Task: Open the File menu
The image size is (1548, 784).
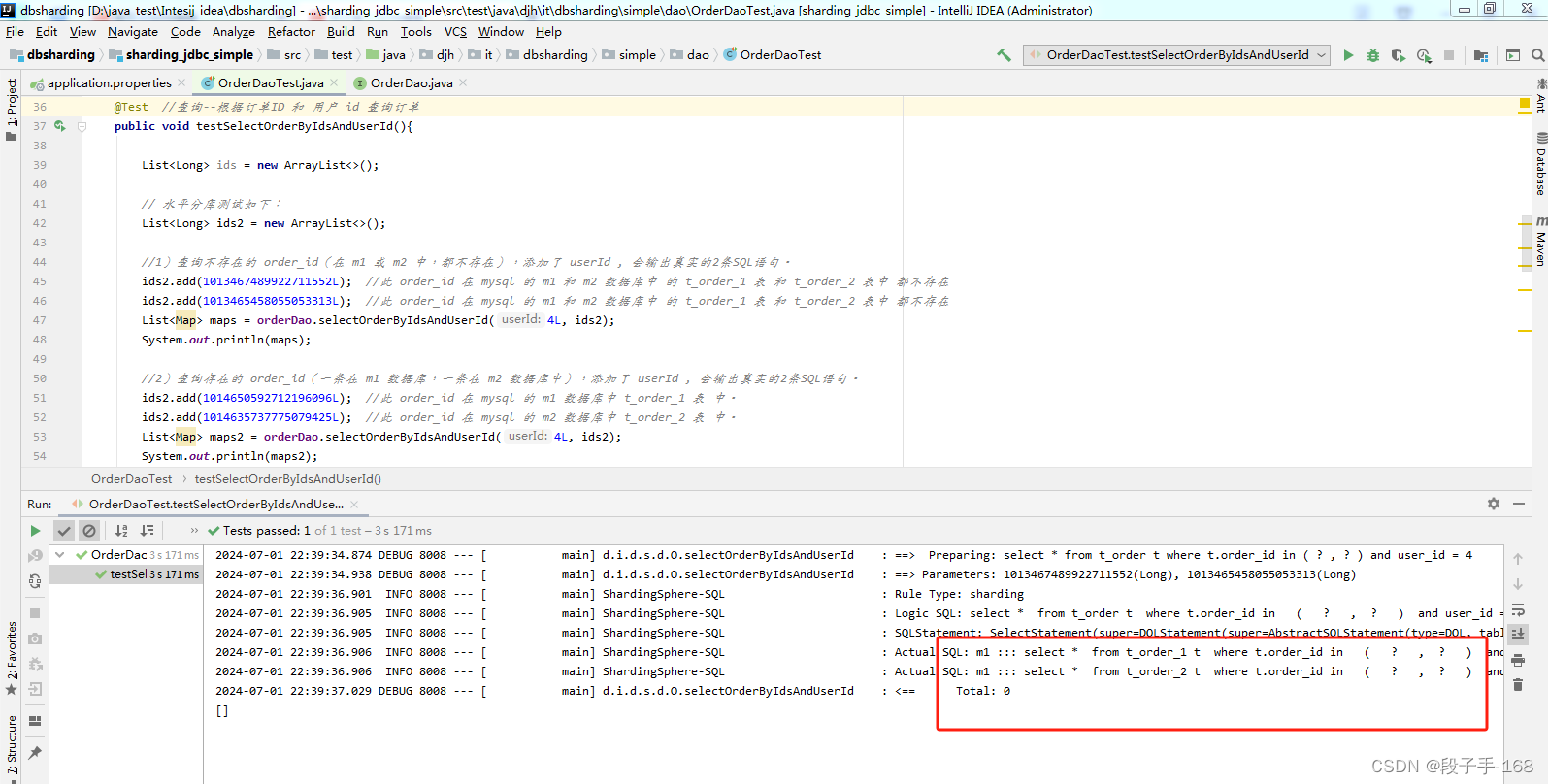Action: [x=15, y=32]
